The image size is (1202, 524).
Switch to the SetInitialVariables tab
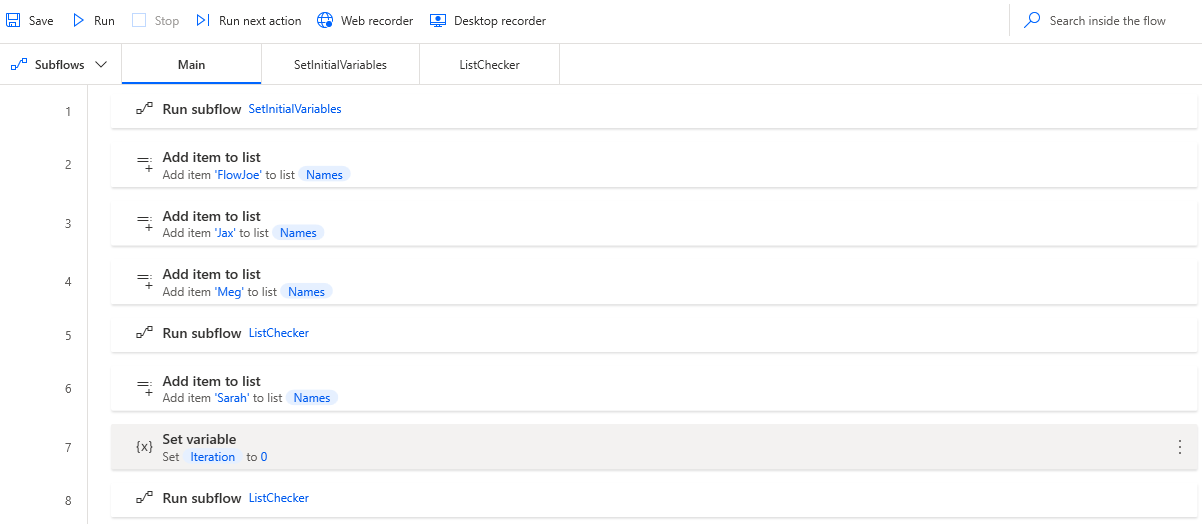coord(340,65)
